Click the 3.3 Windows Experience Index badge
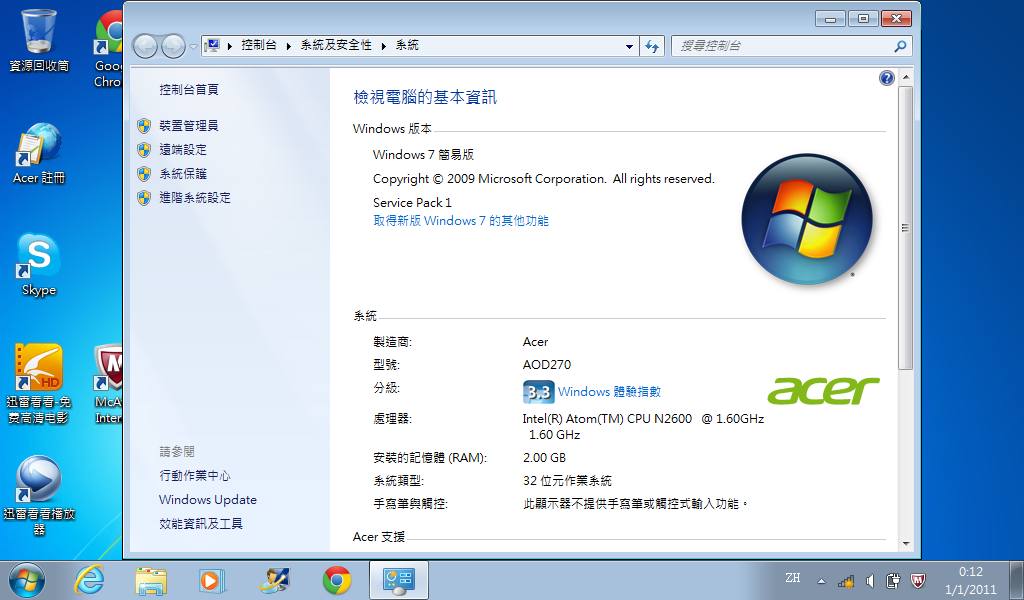Viewport: 1024px width, 600px height. point(538,392)
